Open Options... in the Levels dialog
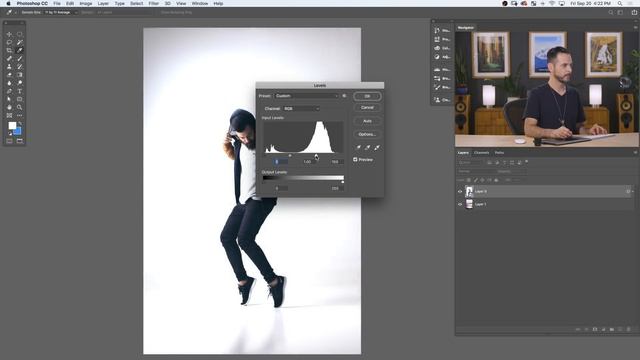Image resolution: width=640 pixels, height=360 pixels. click(x=367, y=134)
